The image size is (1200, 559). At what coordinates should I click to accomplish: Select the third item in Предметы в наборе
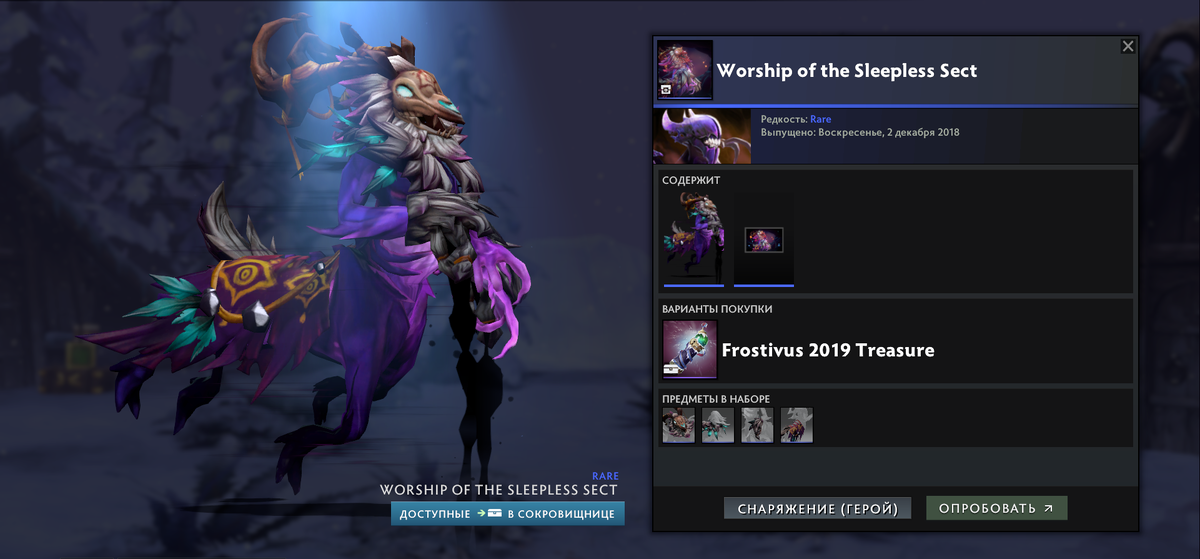757,425
